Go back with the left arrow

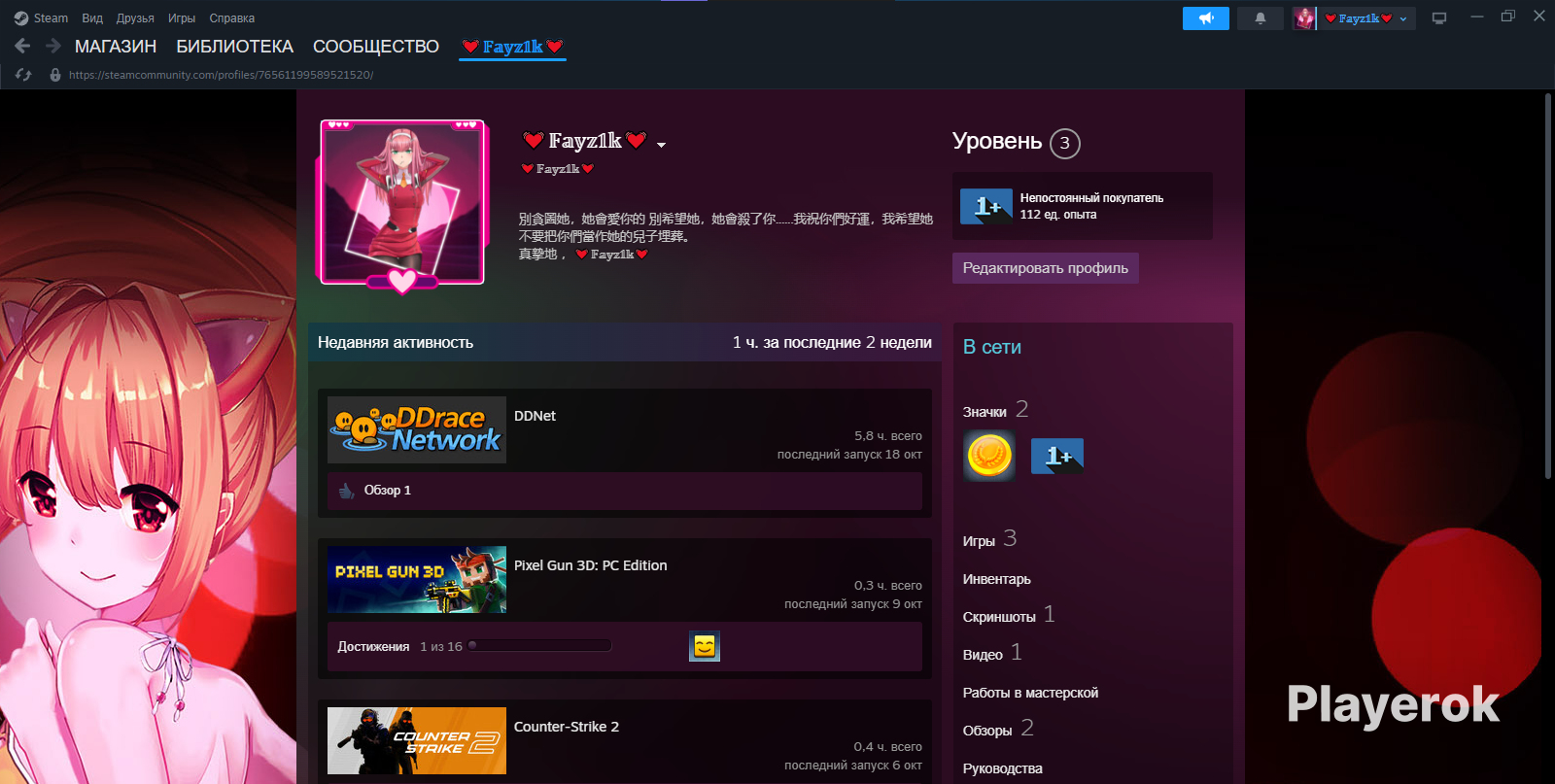pos(23,46)
